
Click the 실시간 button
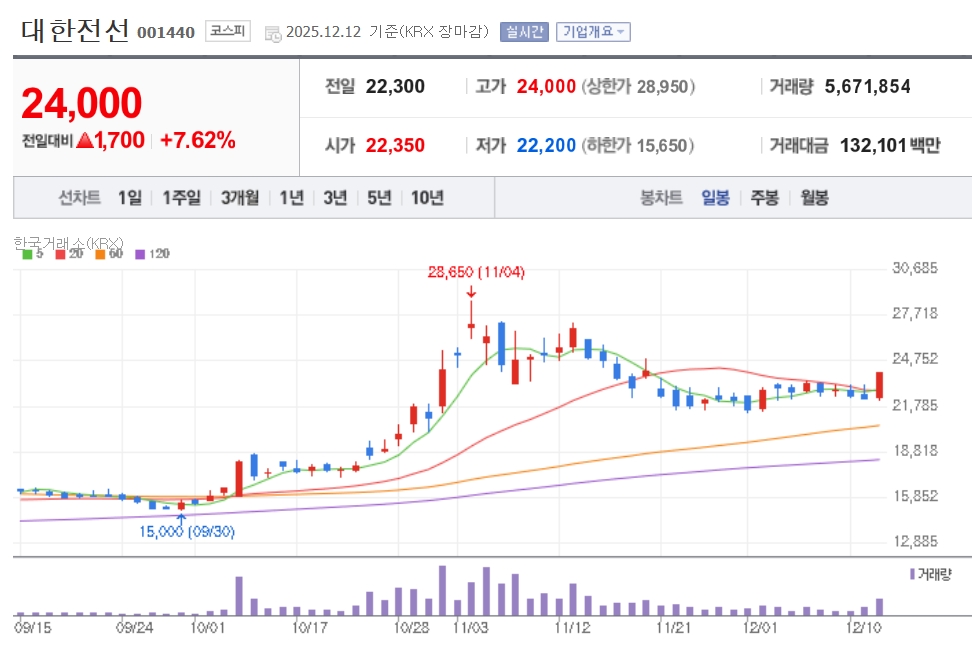[x=524, y=32]
